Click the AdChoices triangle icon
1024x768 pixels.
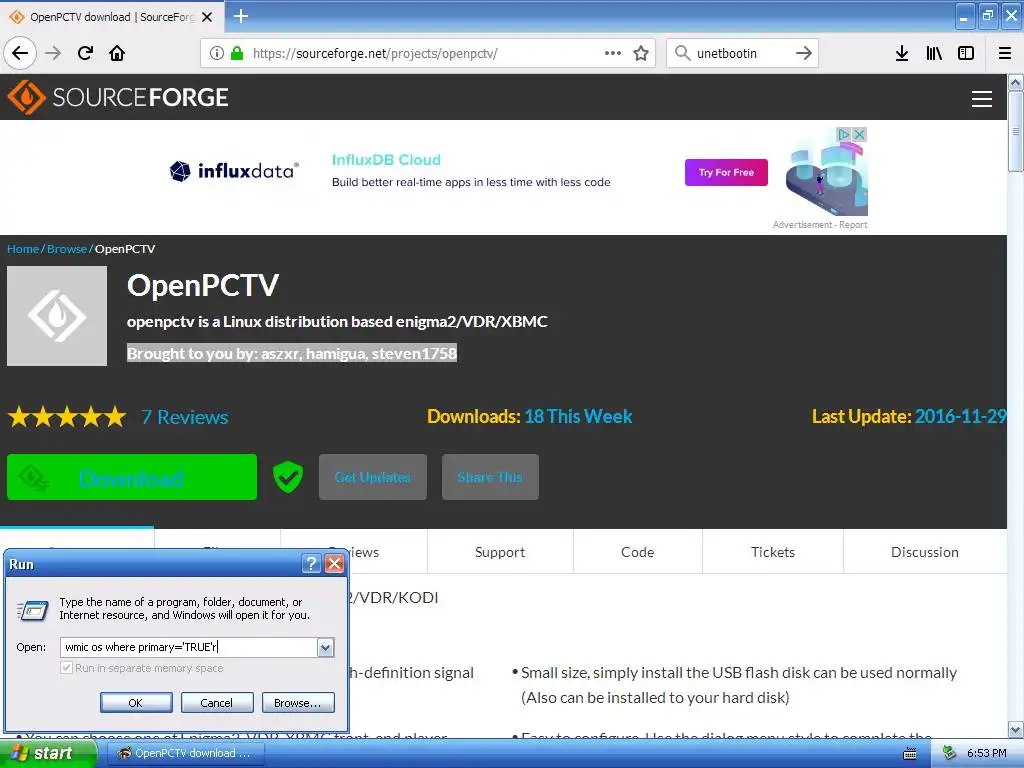[844, 134]
